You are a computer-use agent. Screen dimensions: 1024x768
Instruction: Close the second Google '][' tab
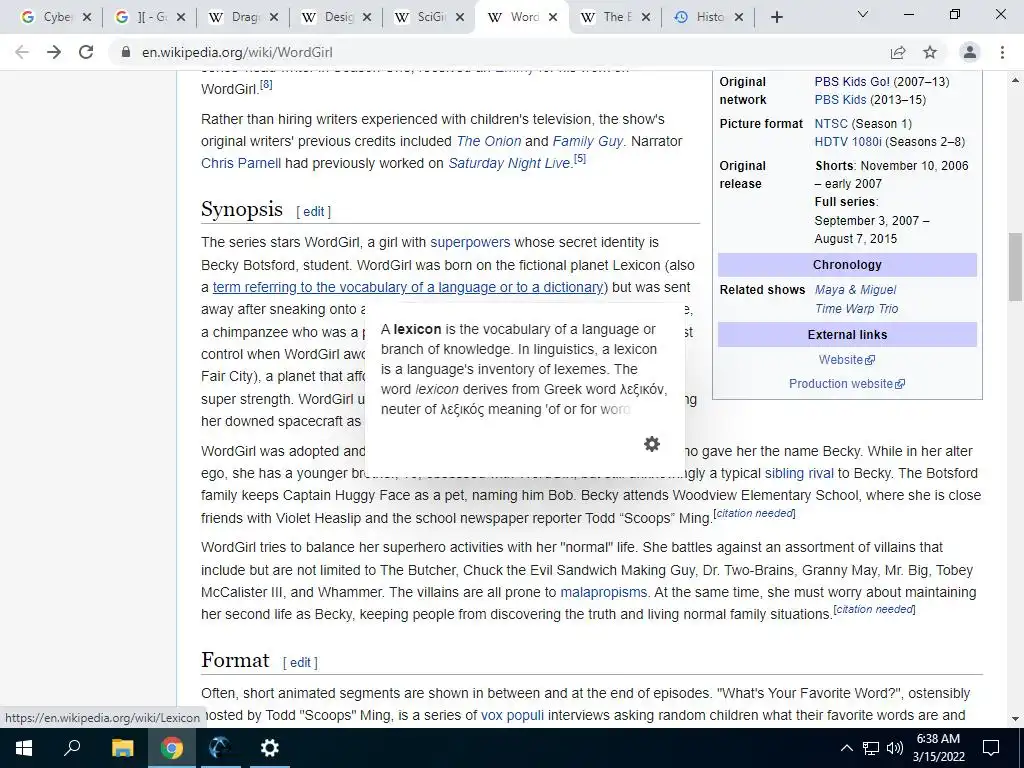tap(181, 18)
